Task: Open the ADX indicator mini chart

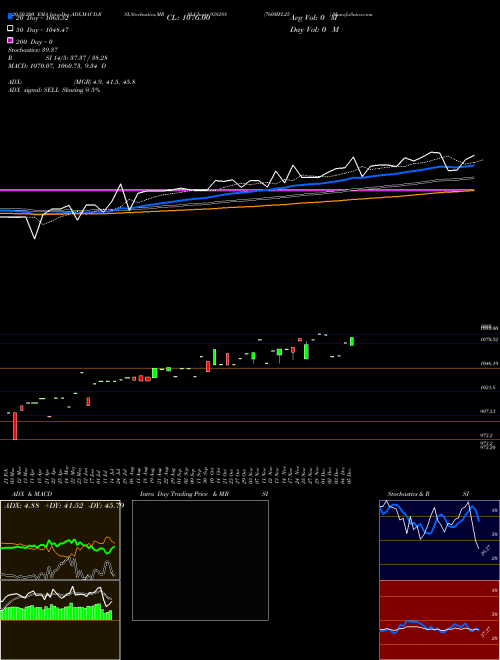Action: pyautogui.click(x=60, y=540)
